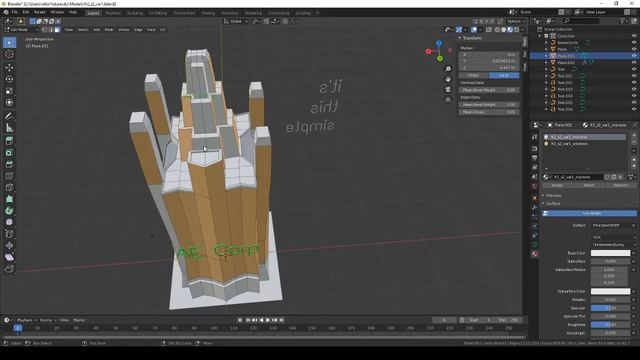640x360 pixels.
Task: Select the Move tool
Action: coord(9,68)
